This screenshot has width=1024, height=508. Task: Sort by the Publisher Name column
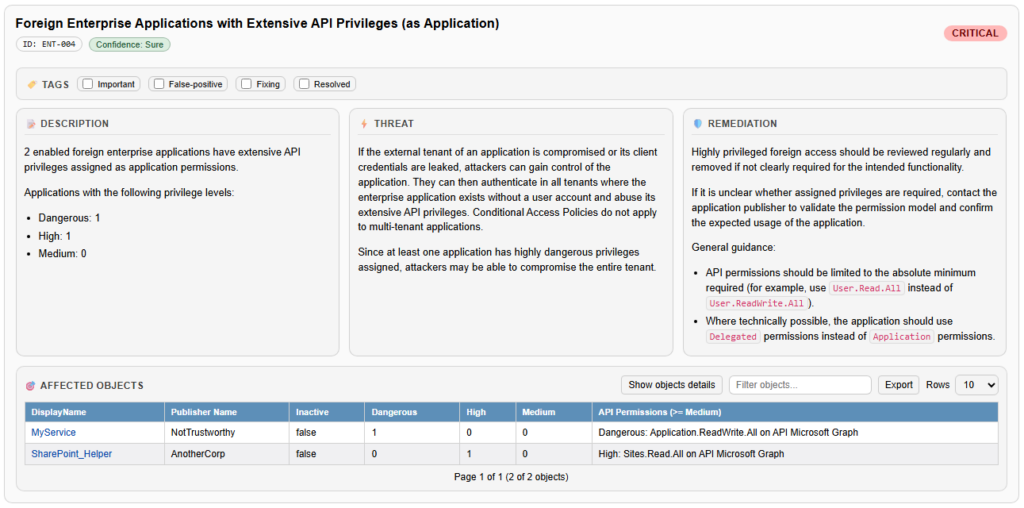click(x=203, y=412)
